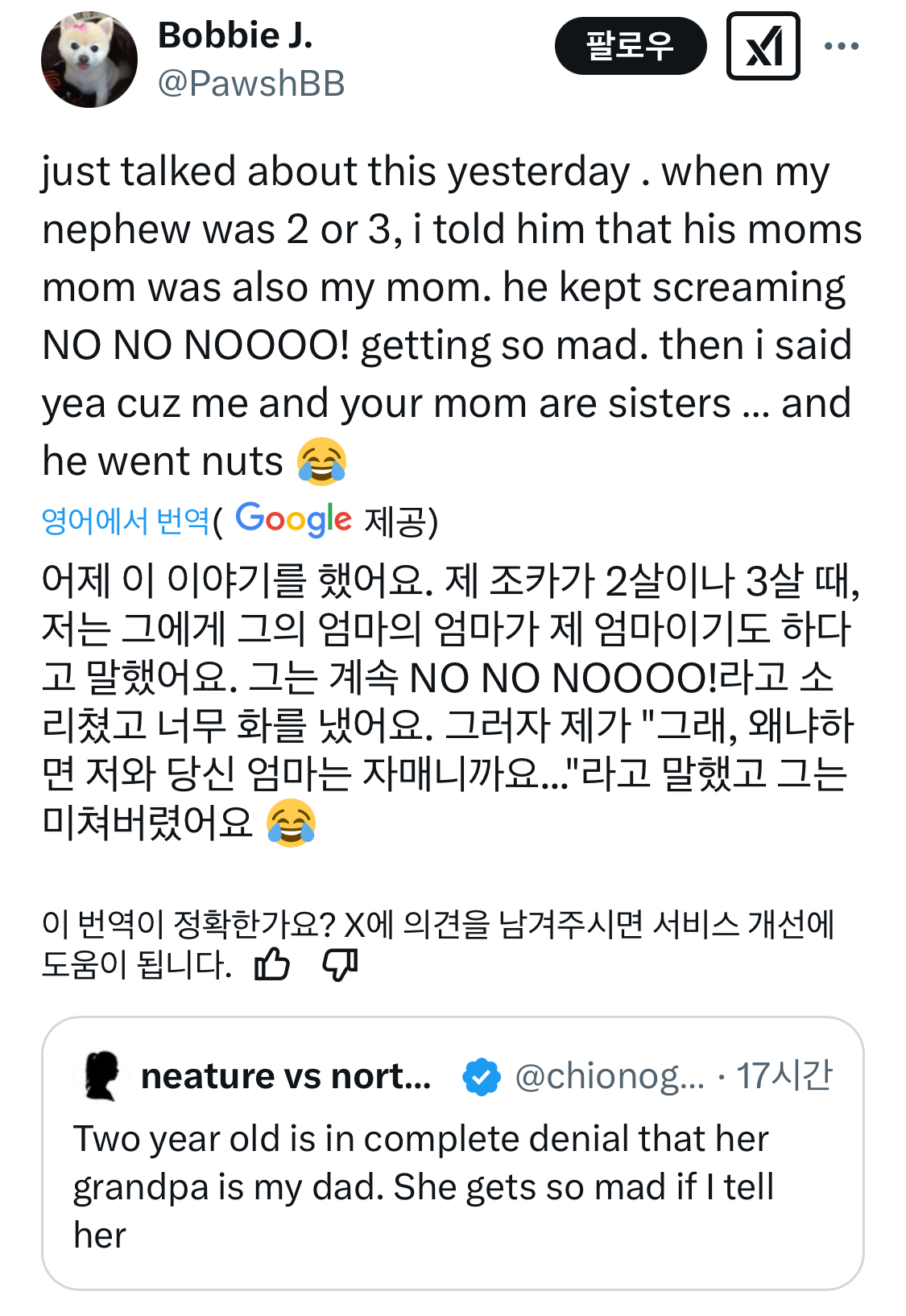The width and height of the screenshot is (906, 1316).
Task: Click the Bobbie J. display name
Action: [235, 35]
